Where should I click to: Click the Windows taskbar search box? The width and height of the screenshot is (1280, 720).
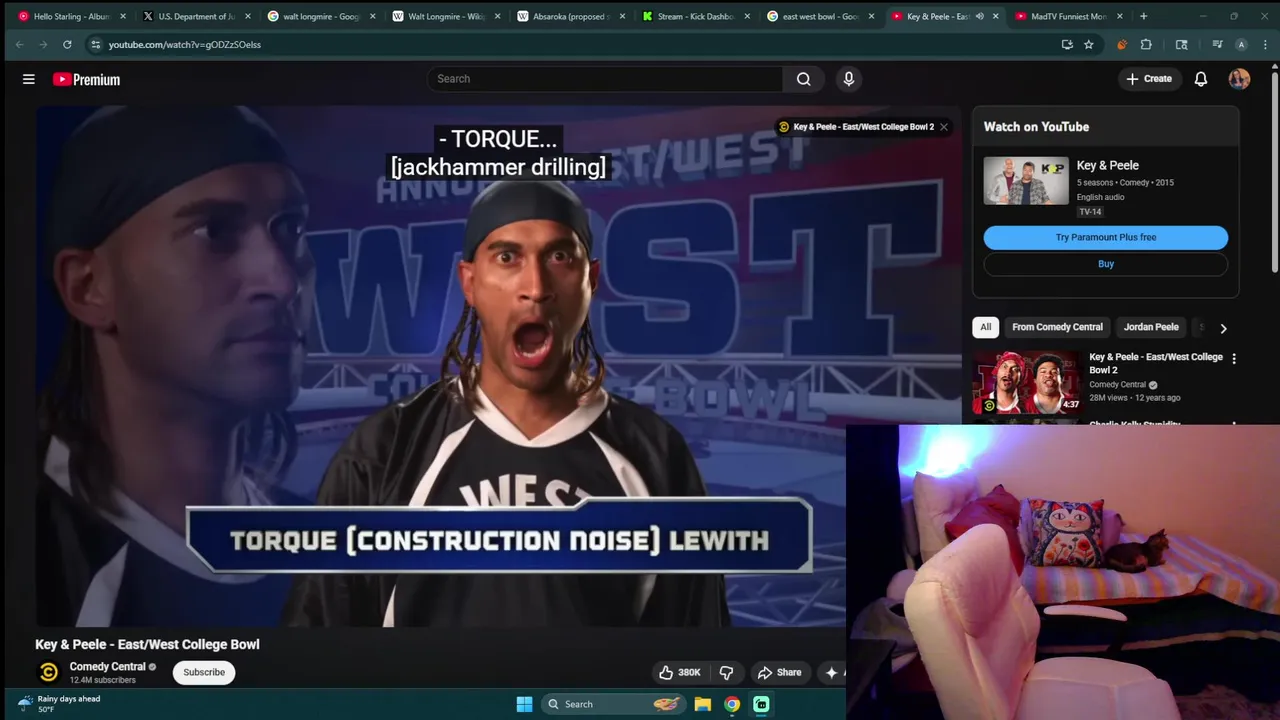(614, 704)
